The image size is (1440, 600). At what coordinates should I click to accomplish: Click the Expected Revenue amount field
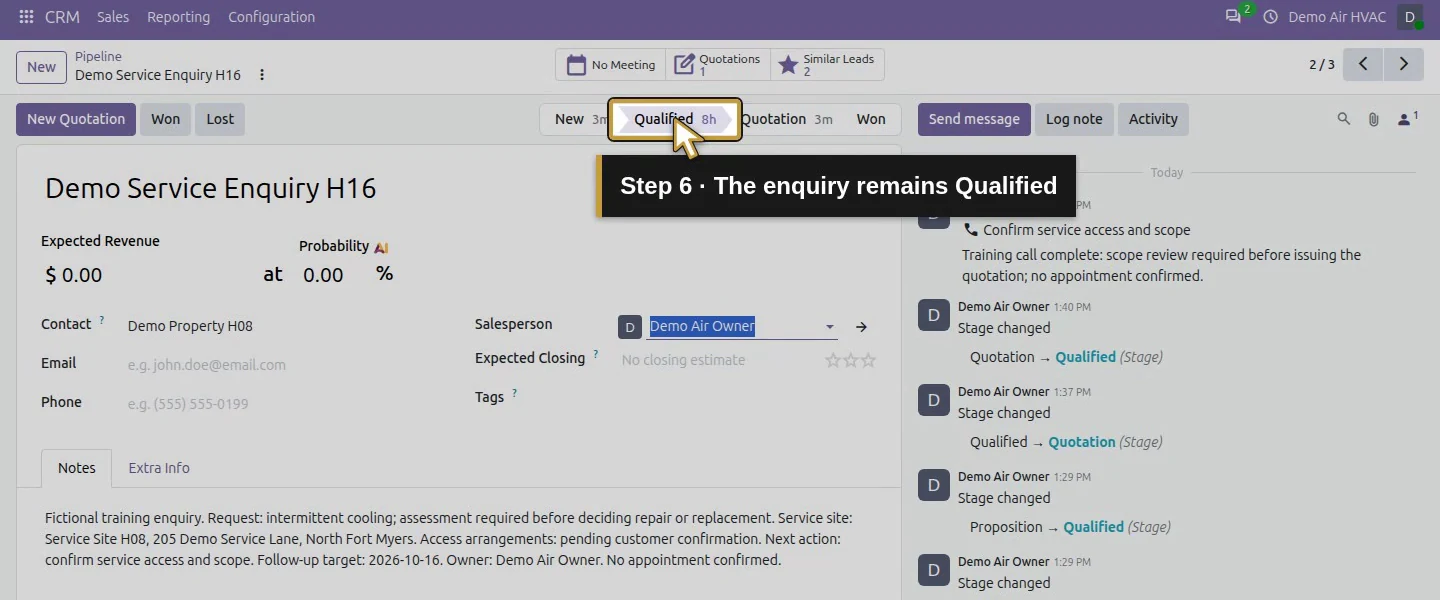[x=150, y=275]
